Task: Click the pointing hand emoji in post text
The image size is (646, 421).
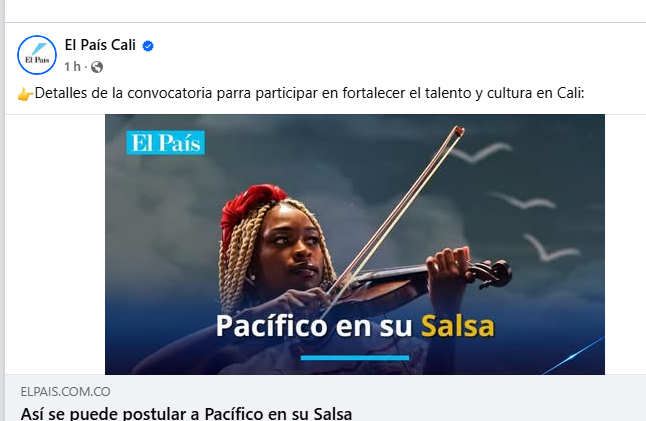Action: click(x=25, y=94)
